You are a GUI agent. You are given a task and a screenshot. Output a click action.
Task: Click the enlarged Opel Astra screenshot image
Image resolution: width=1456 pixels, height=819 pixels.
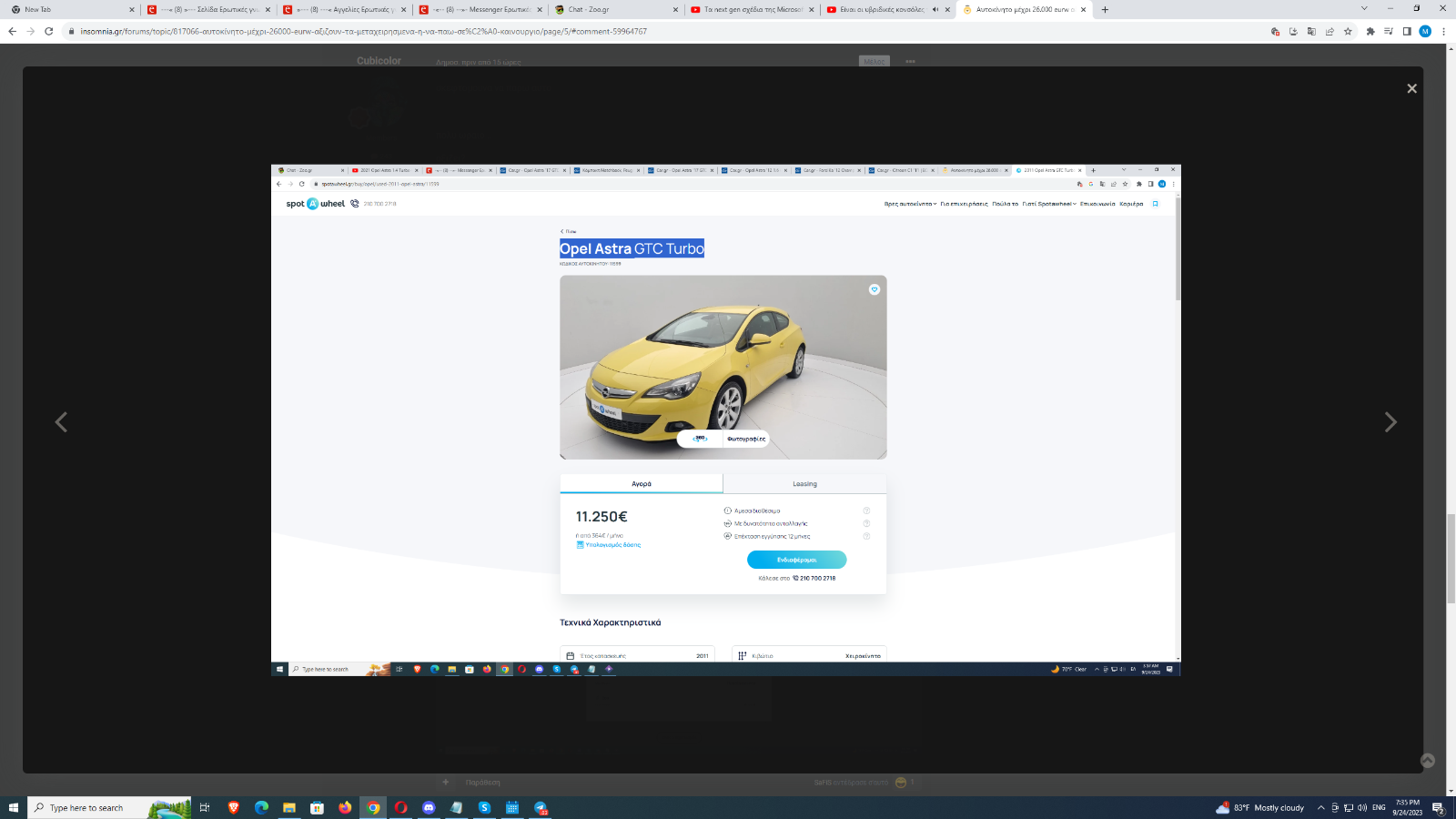725,420
